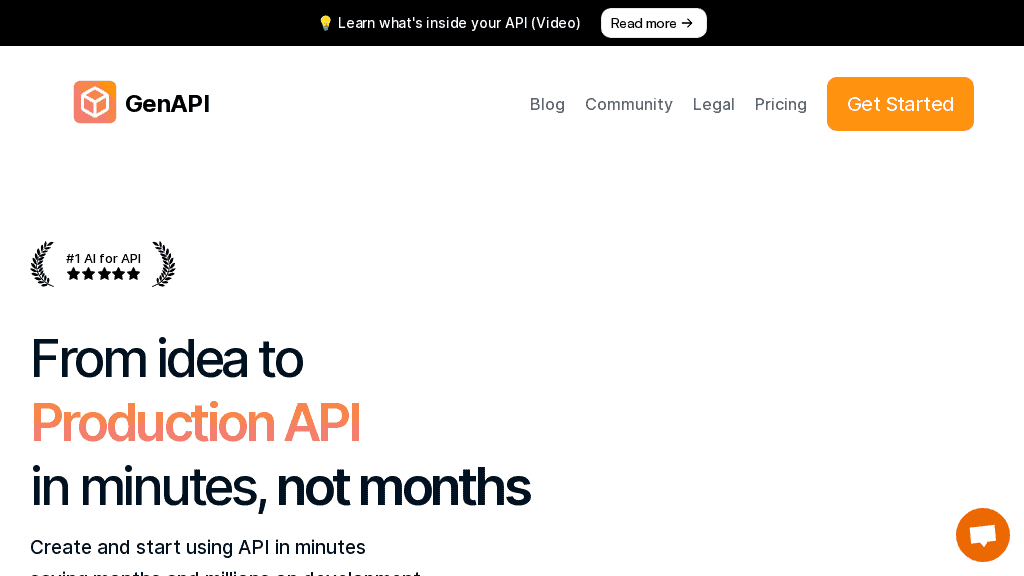Open the API video announcement link
Screen dimensions: 1024x576
point(458,22)
